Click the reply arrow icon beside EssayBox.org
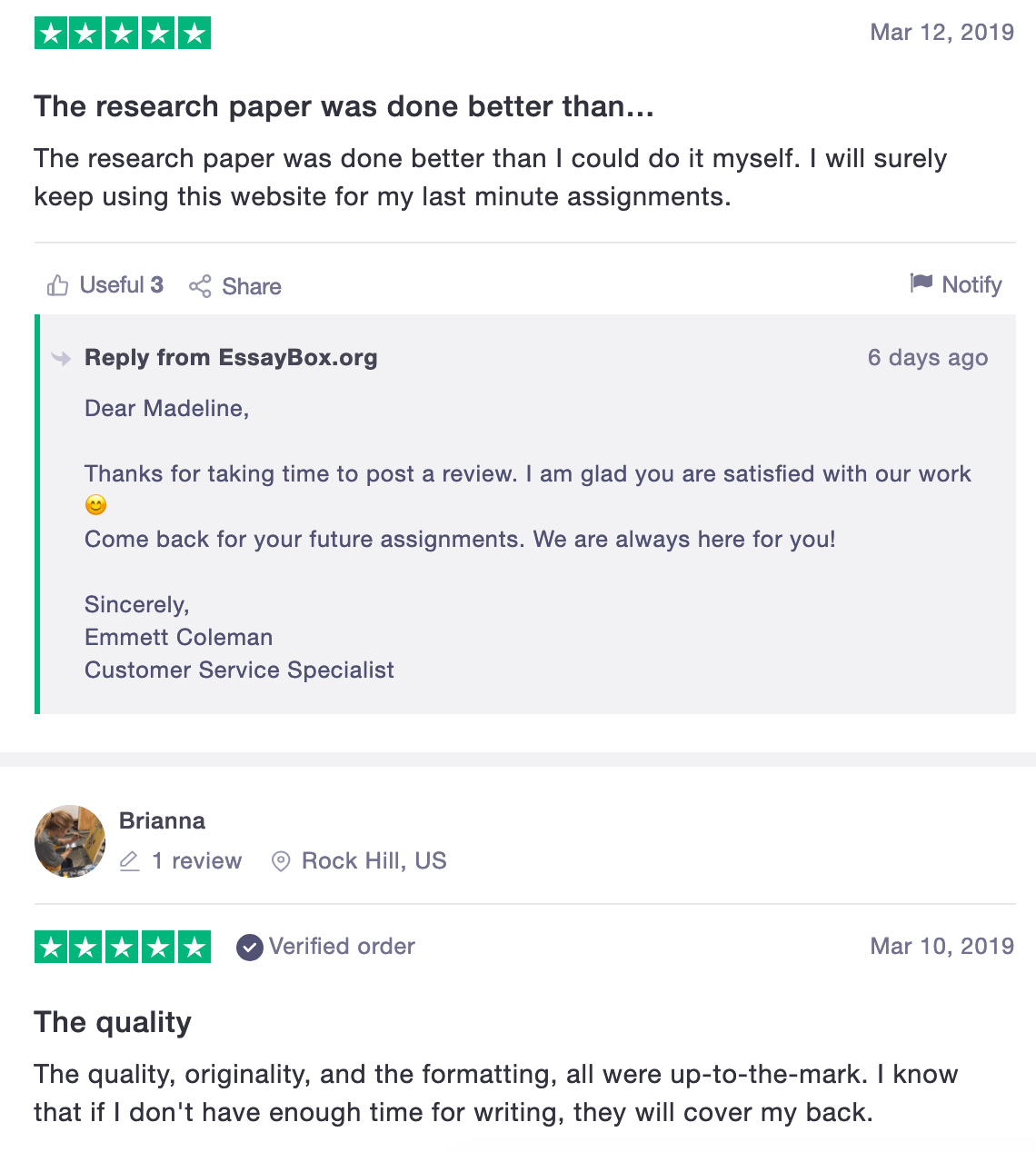The image size is (1036, 1152). point(62,358)
